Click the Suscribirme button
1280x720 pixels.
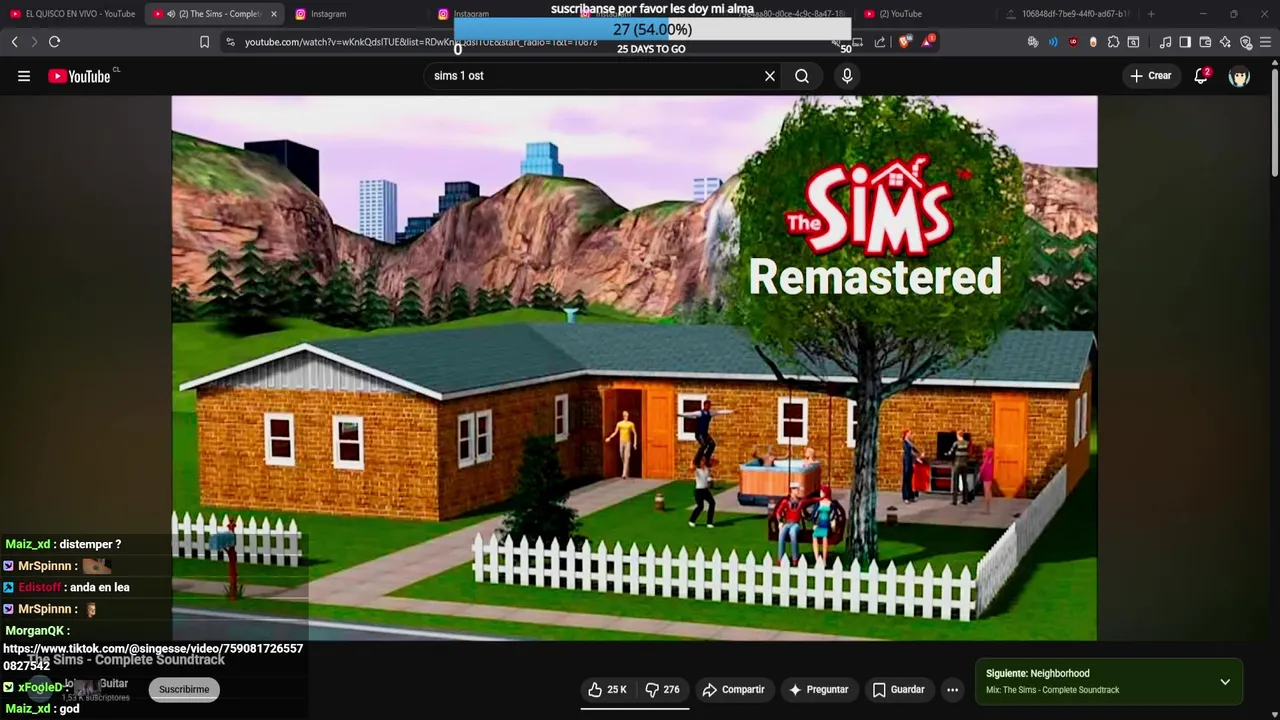click(184, 689)
